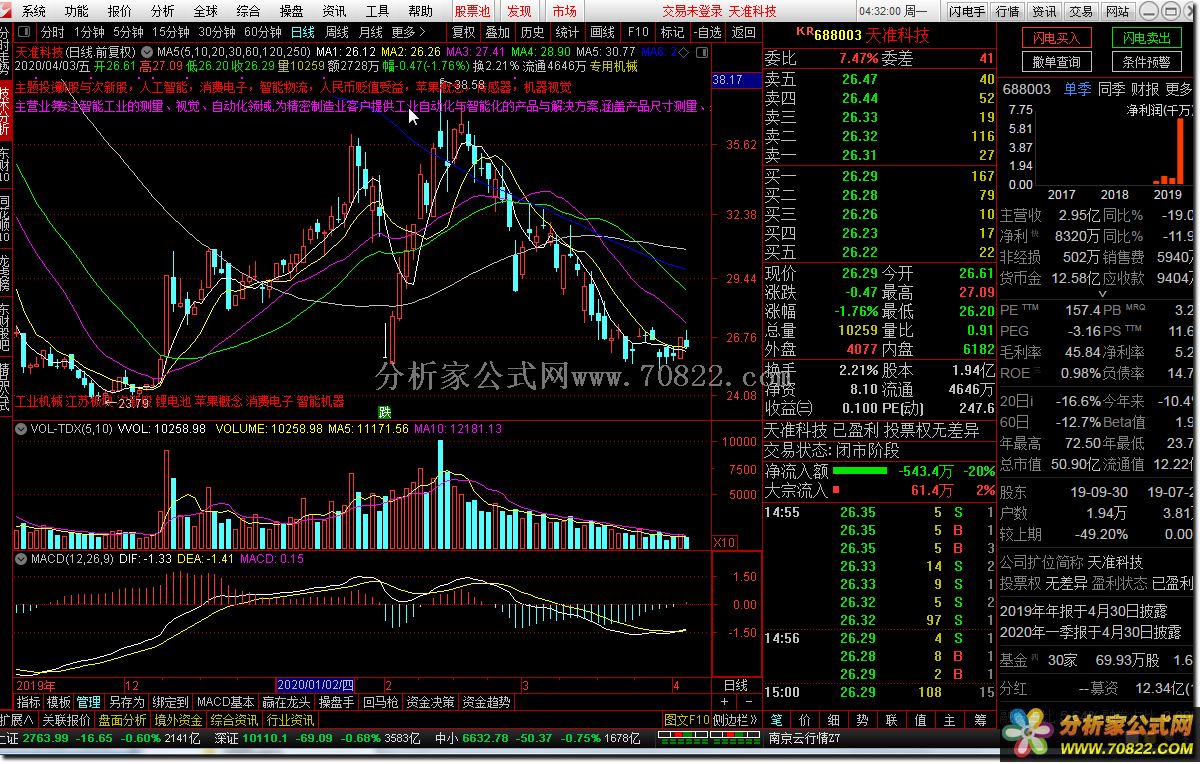Click 闪电买入 quick buy button
1202x764 pixels.
tap(1056, 38)
